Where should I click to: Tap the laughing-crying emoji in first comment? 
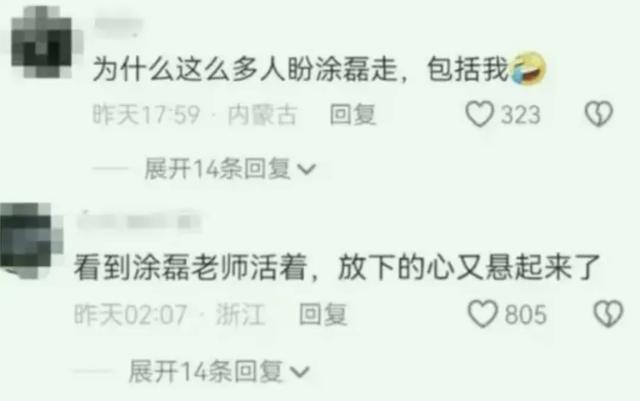point(528,69)
